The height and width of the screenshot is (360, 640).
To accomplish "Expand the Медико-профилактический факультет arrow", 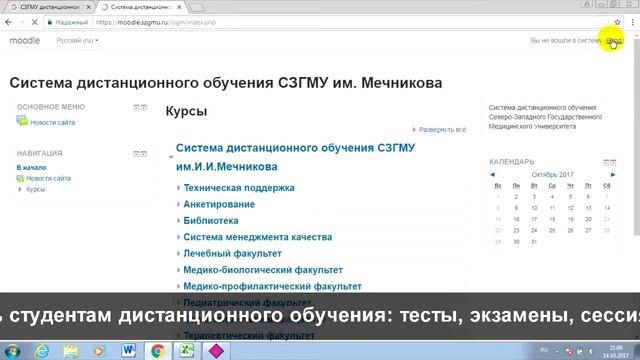I will point(178,287).
